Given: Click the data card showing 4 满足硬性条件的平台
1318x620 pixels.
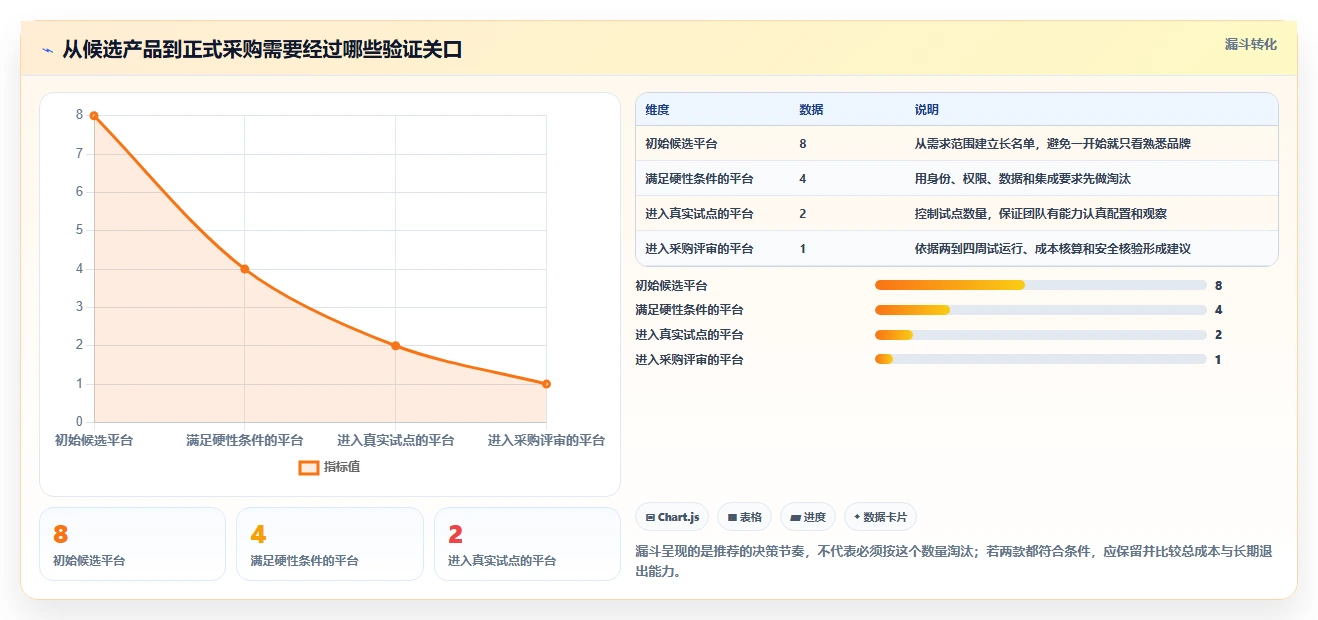Looking at the screenshot, I should 330,544.
